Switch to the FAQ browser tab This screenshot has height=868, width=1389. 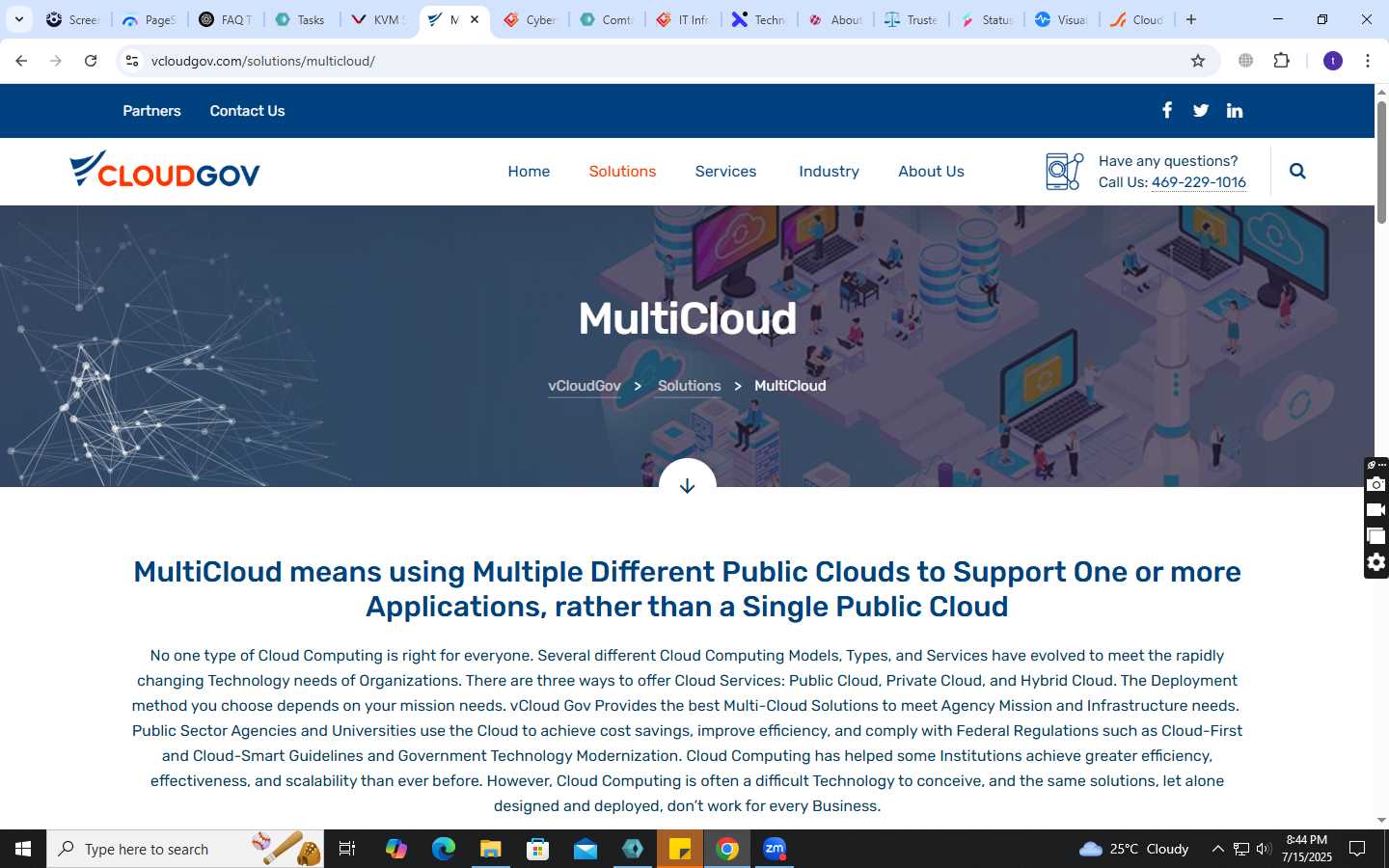point(225,19)
